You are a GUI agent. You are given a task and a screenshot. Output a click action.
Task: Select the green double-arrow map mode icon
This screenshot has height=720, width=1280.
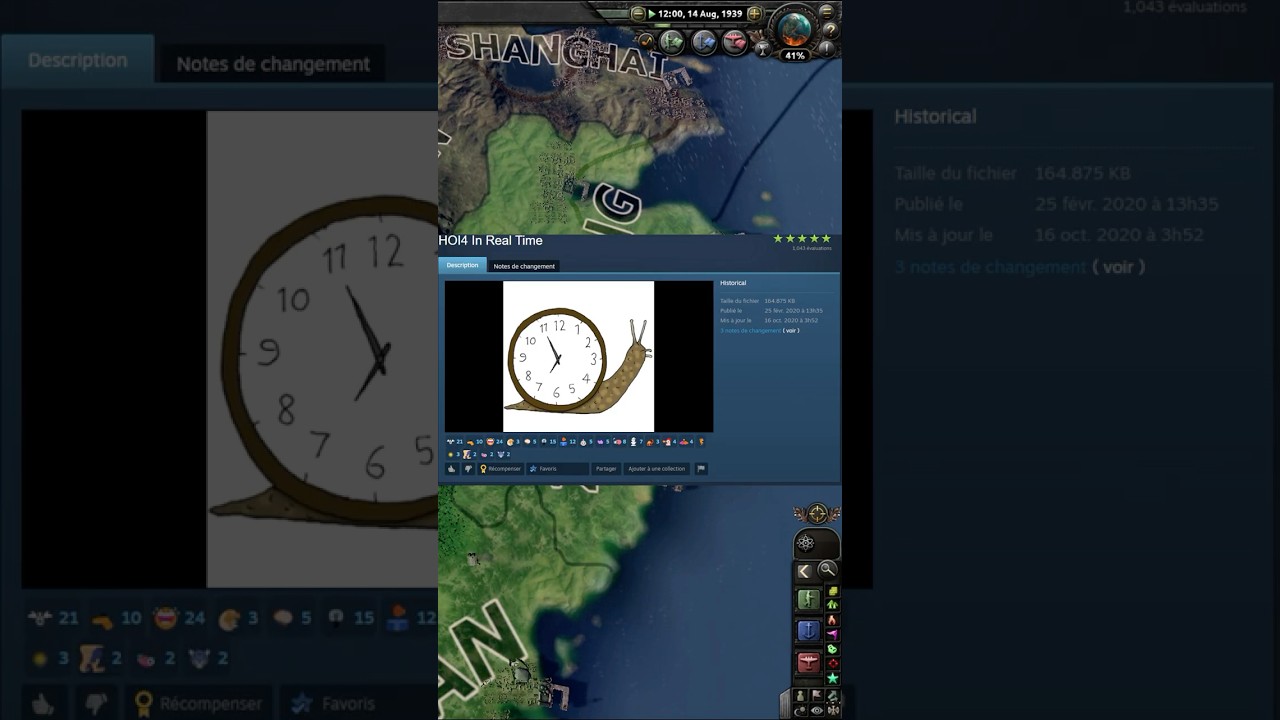(833, 605)
